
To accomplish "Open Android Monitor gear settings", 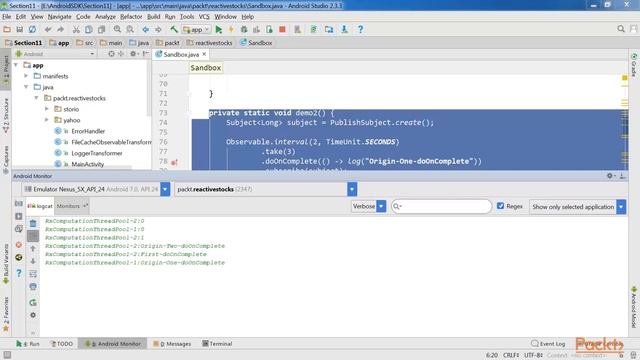I will 610,176.
